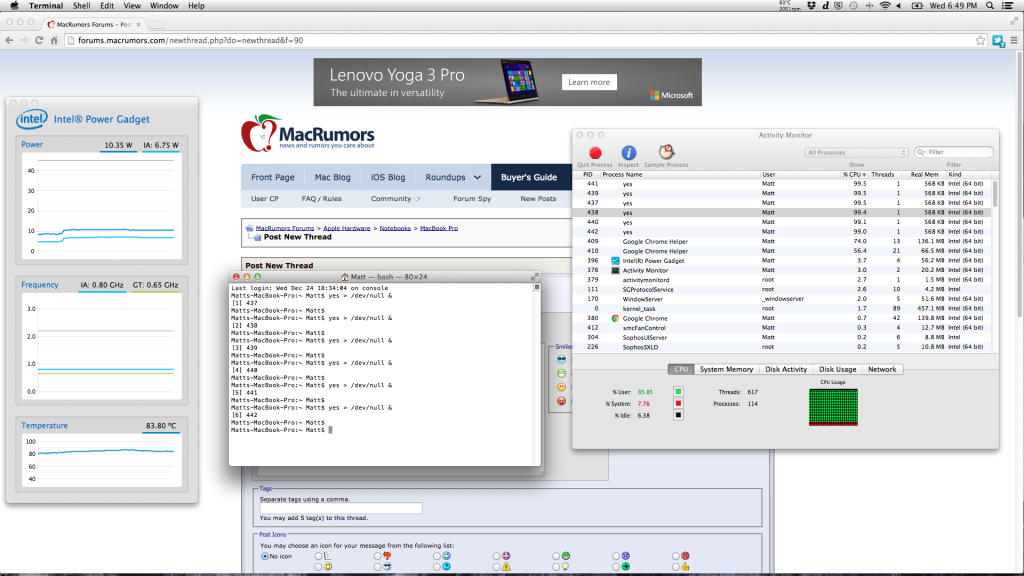Image resolution: width=1024 pixels, height=576 pixels.
Task: Click the Inspect info icon in Activity Monitor
Action: pyautogui.click(x=628, y=153)
